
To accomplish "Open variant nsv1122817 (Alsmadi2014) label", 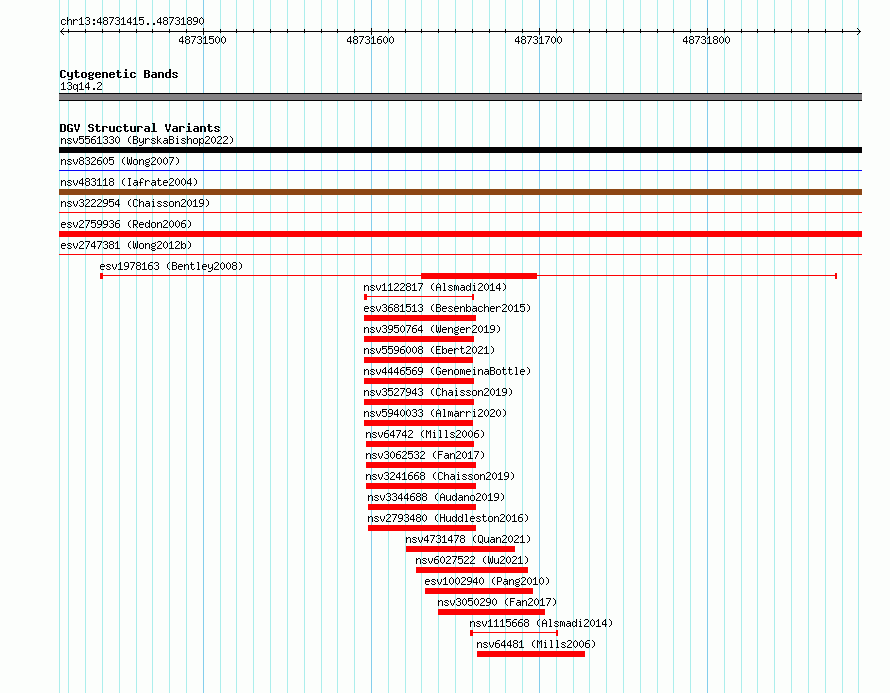I will click(435, 287).
